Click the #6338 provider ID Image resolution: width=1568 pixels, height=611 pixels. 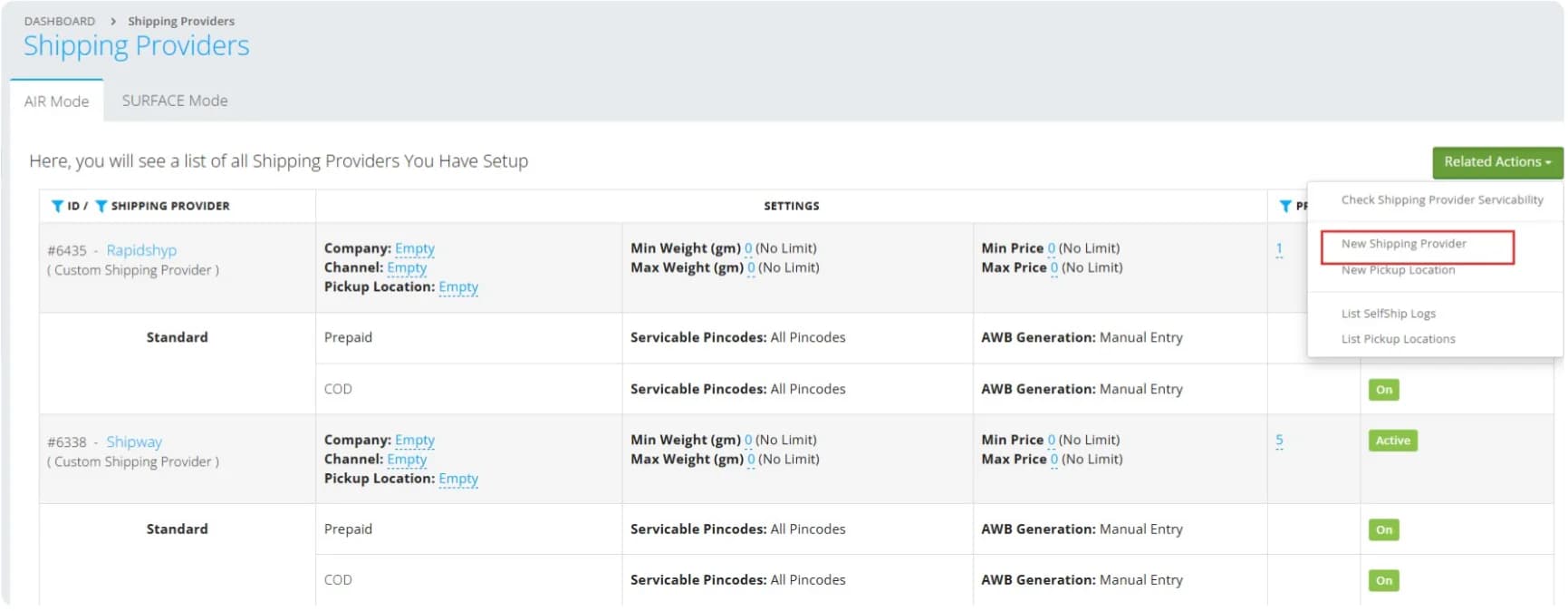coord(67,442)
